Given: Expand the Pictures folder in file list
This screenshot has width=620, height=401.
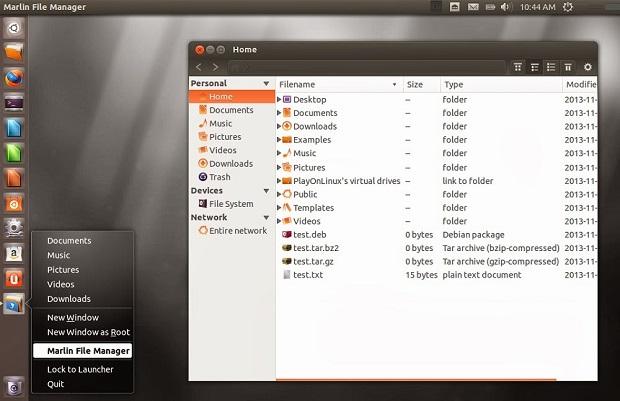Looking at the screenshot, I should (x=279, y=167).
